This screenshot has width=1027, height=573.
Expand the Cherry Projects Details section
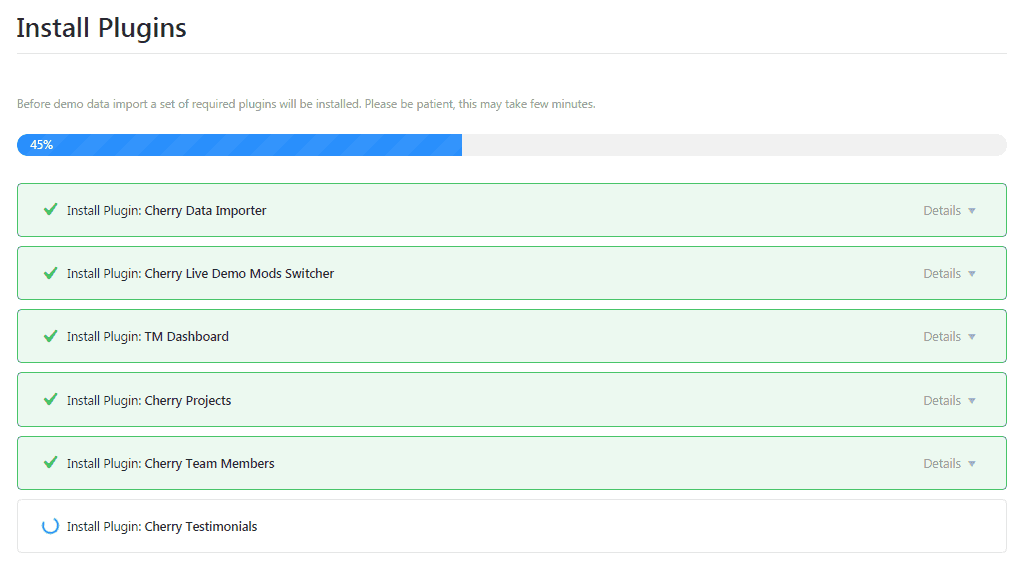[x=942, y=401]
